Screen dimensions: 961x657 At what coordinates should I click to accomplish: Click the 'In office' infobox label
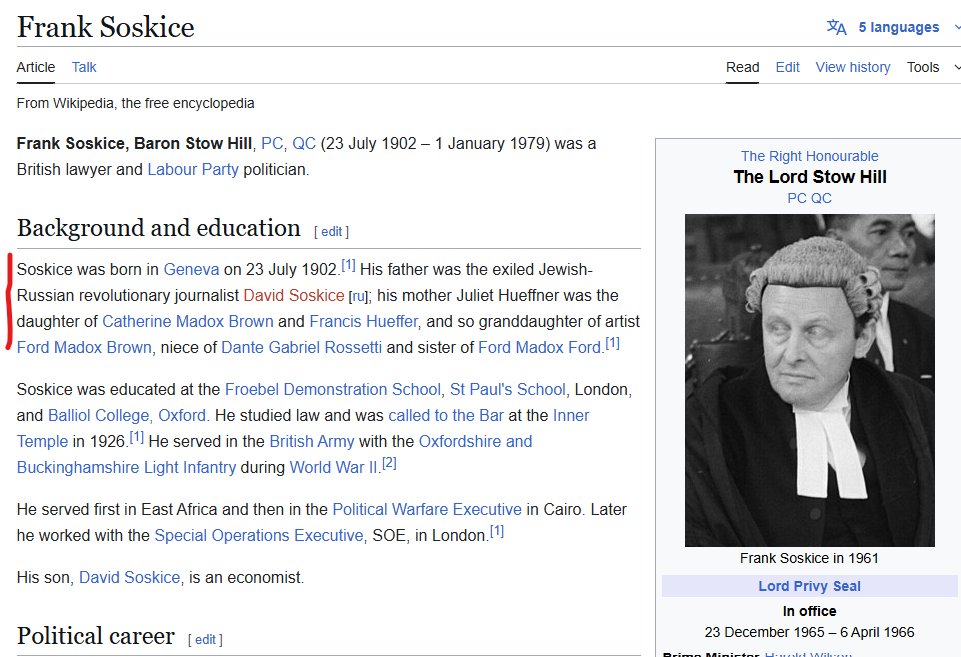click(x=809, y=611)
